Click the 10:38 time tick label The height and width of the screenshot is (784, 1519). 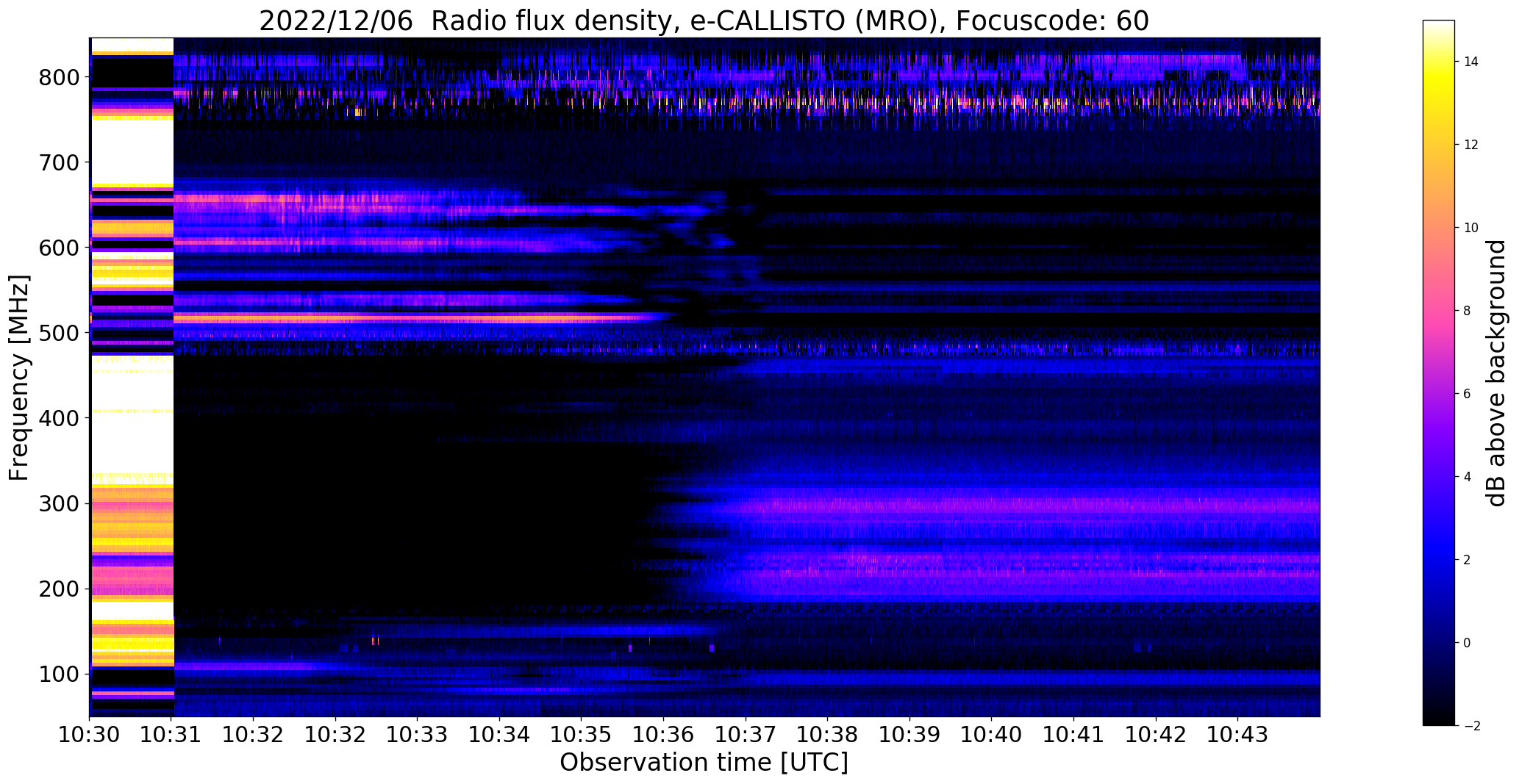pyautogui.click(x=828, y=734)
